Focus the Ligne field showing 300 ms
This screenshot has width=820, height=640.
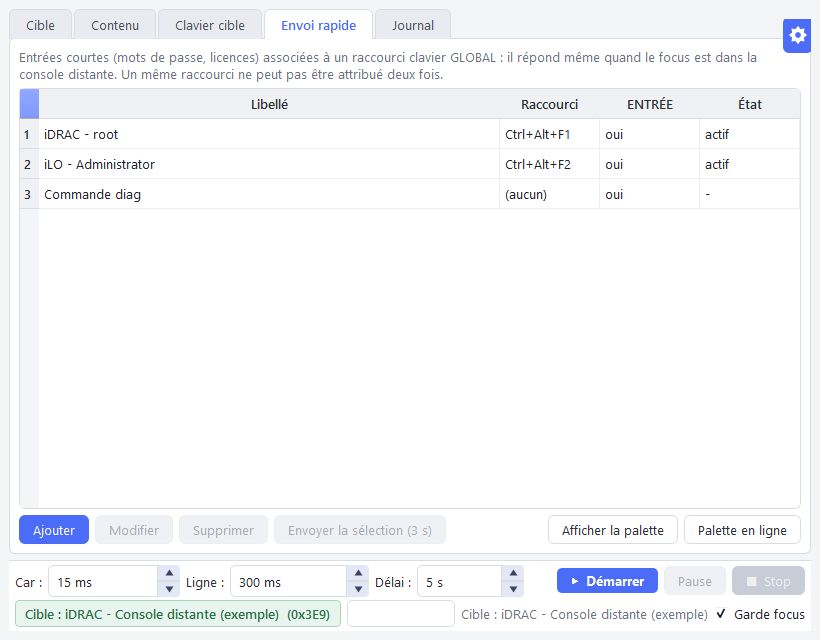point(289,581)
